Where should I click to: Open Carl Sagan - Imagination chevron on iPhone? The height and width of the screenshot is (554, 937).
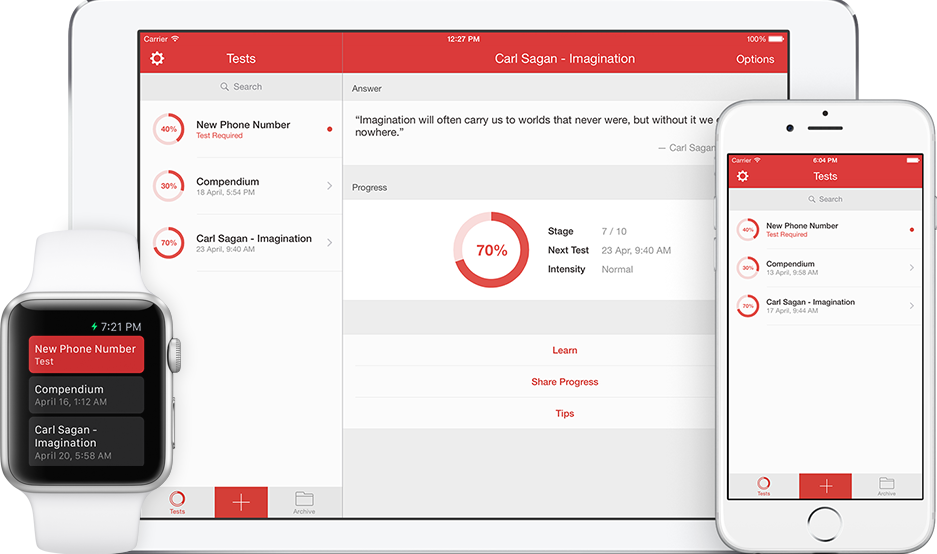(911, 305)
